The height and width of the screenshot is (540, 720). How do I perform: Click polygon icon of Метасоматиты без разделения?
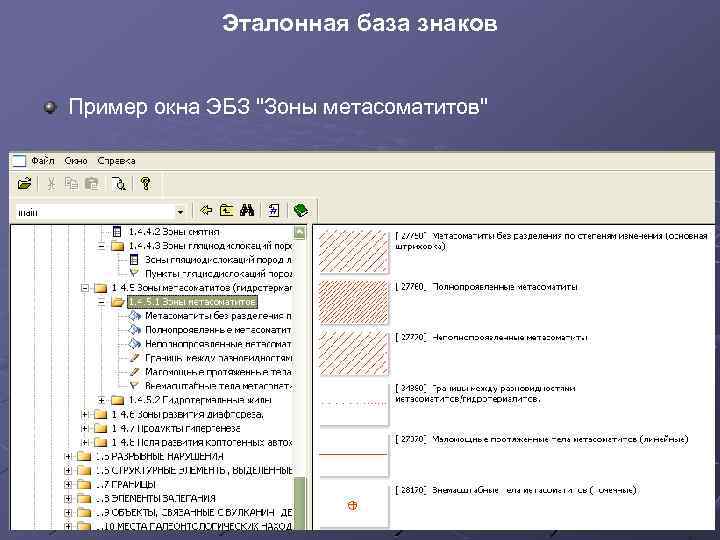pyautogui.click(x=135, y=316)
